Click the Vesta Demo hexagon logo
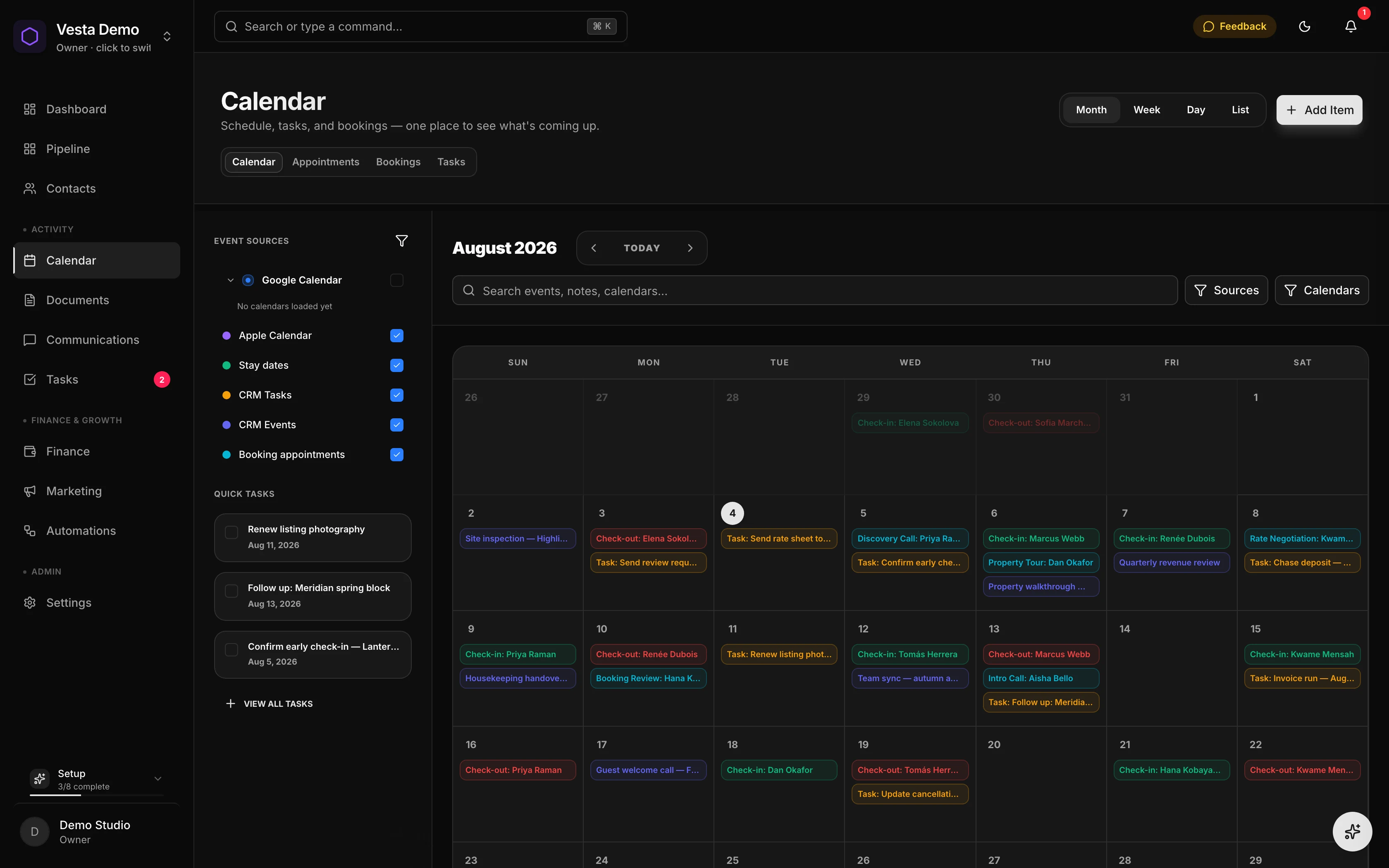 tap(29, 36)
